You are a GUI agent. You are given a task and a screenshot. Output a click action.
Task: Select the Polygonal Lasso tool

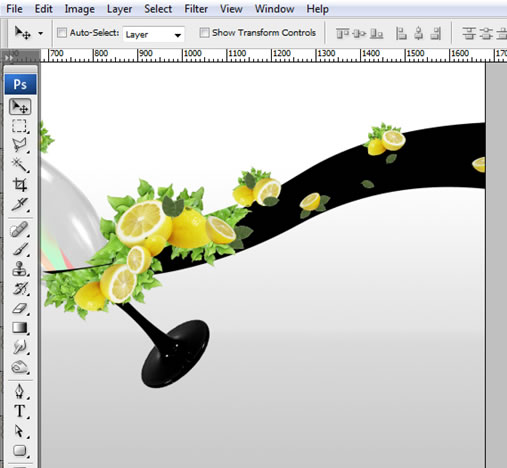click(x=19, y=145)
